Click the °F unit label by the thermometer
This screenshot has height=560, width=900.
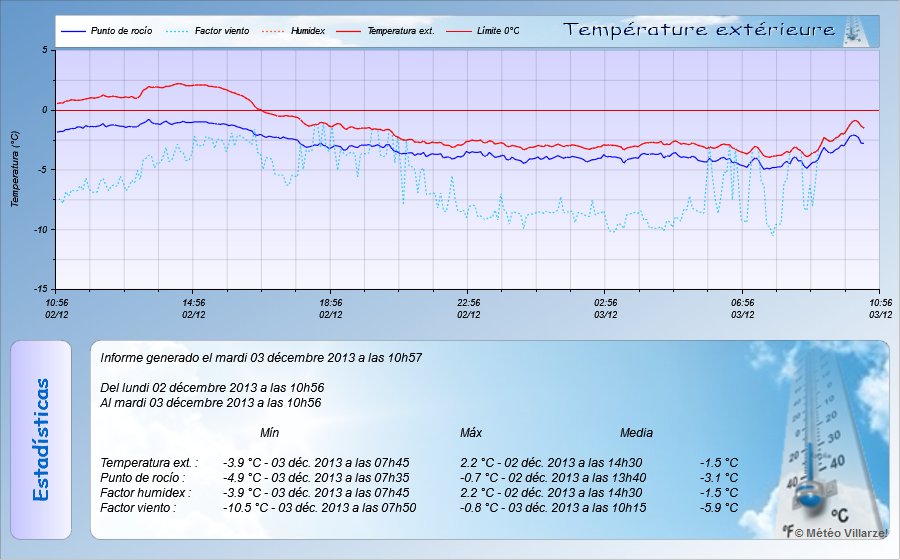(788, 531)
